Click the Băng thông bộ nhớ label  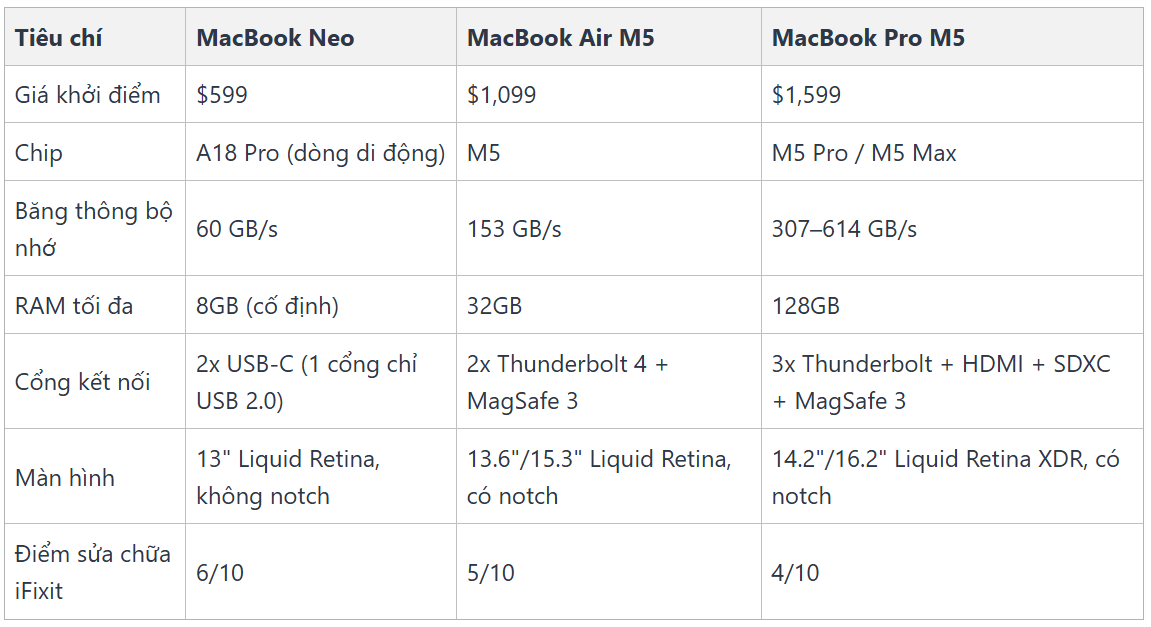[94, 229]
